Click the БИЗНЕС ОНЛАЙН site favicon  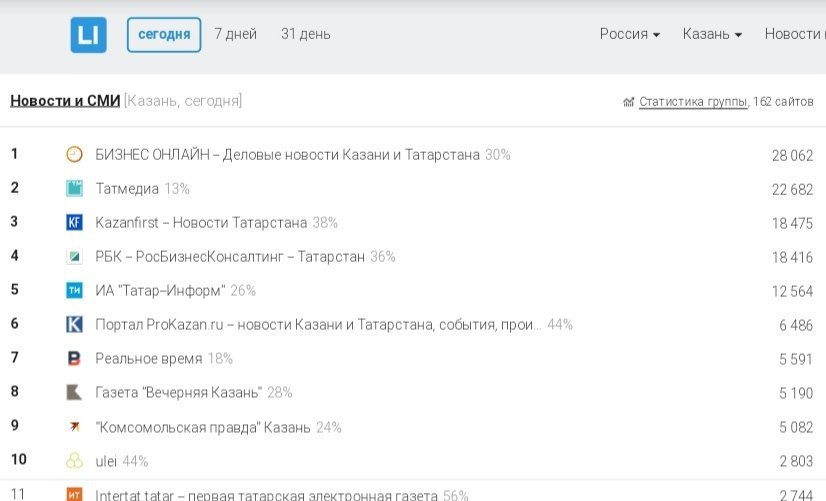point(74,155)
